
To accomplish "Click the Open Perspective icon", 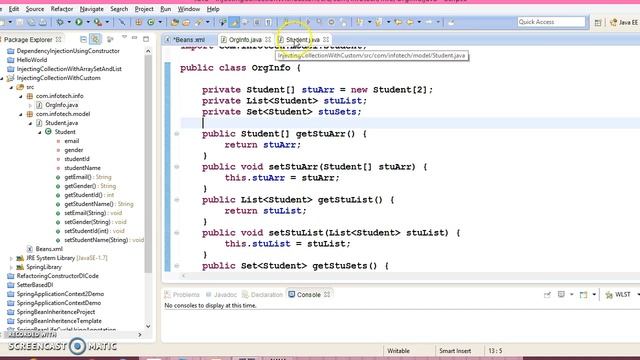I will click(598, 22).
